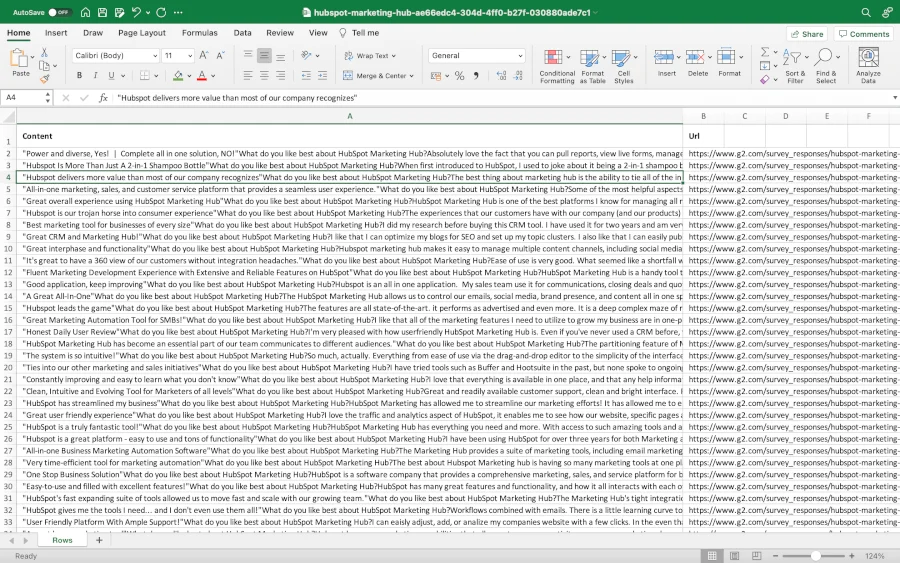Adjust the zoom slider handle
This screenshot has width=900, height=563.
815,556
